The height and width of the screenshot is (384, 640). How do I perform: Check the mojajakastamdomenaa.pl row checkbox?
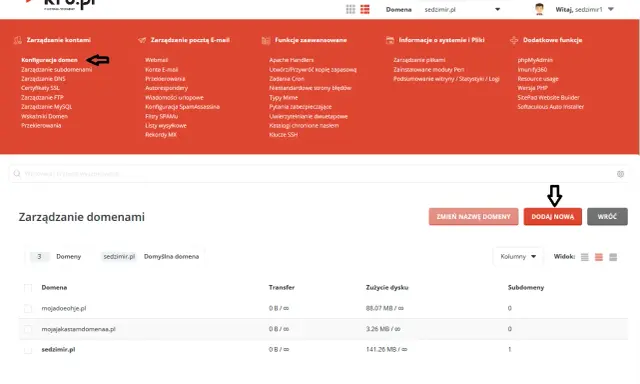tap(28, 329)
